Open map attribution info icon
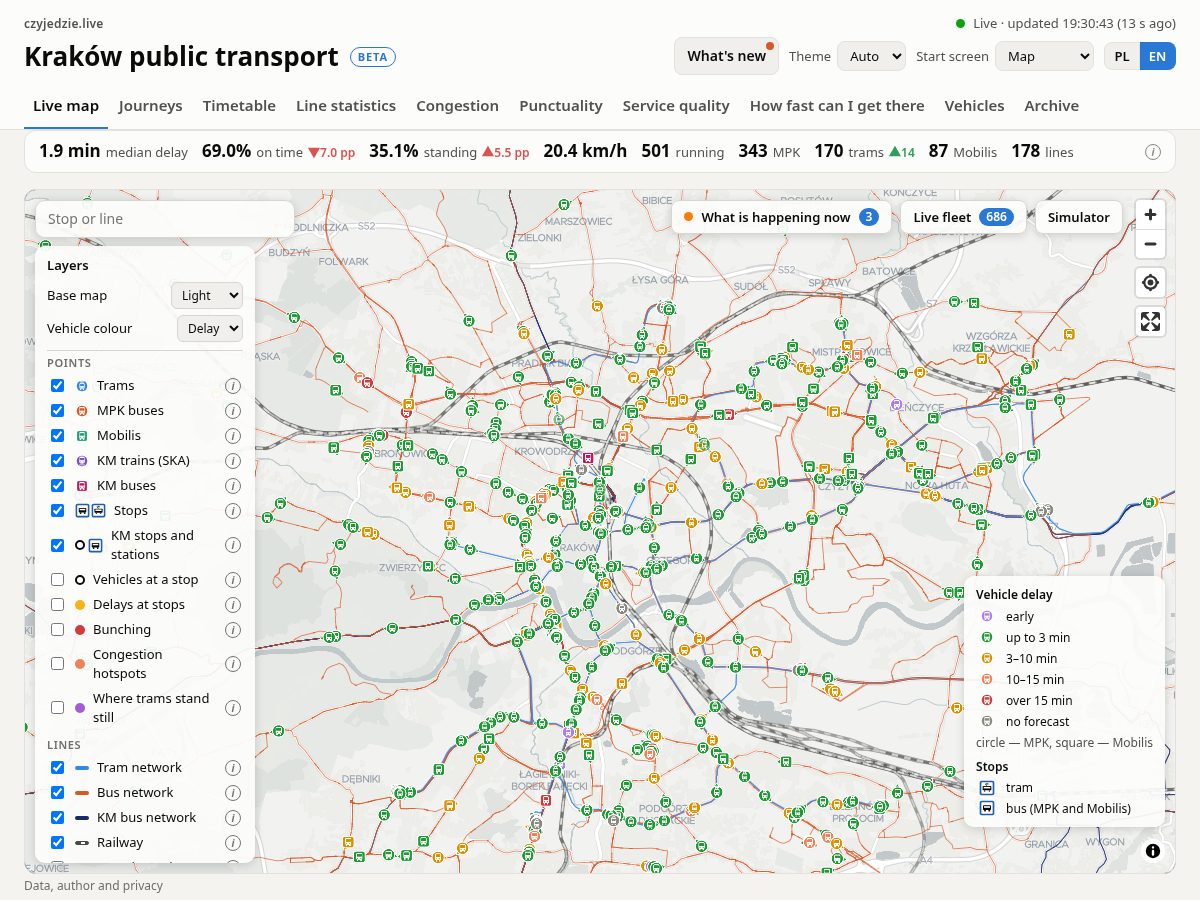The height and width of the screenshot is (900, 1200). pyautogui.click(x=1153, y=851)
